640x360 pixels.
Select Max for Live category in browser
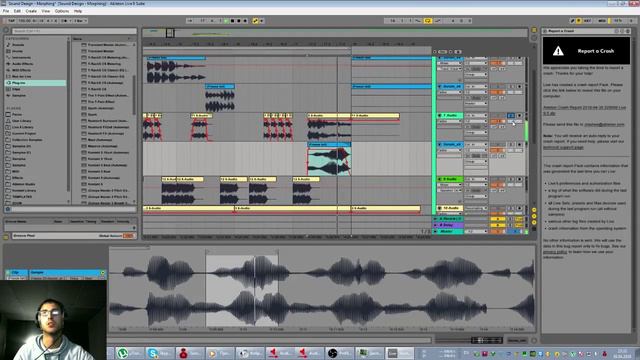(x=21, y=76)
